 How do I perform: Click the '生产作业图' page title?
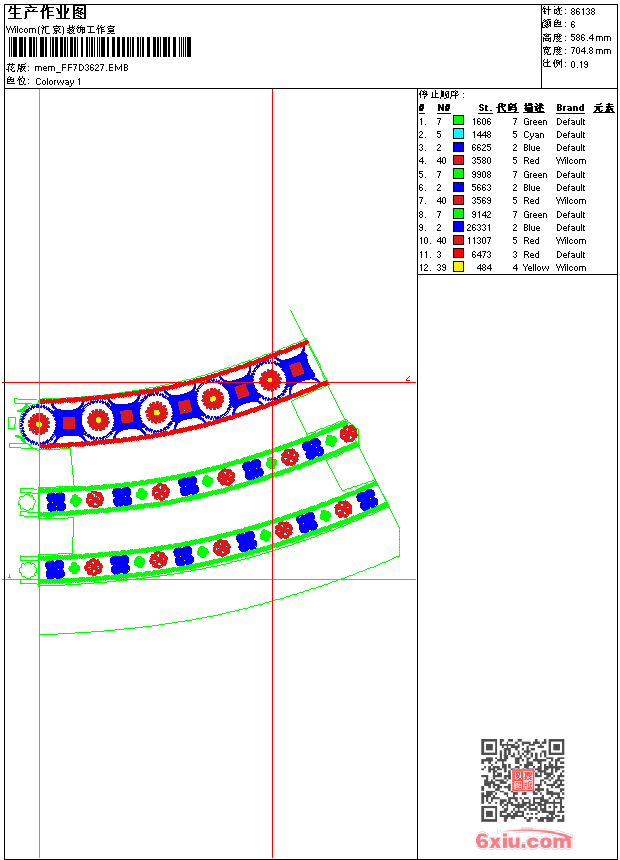pos(47,12)
